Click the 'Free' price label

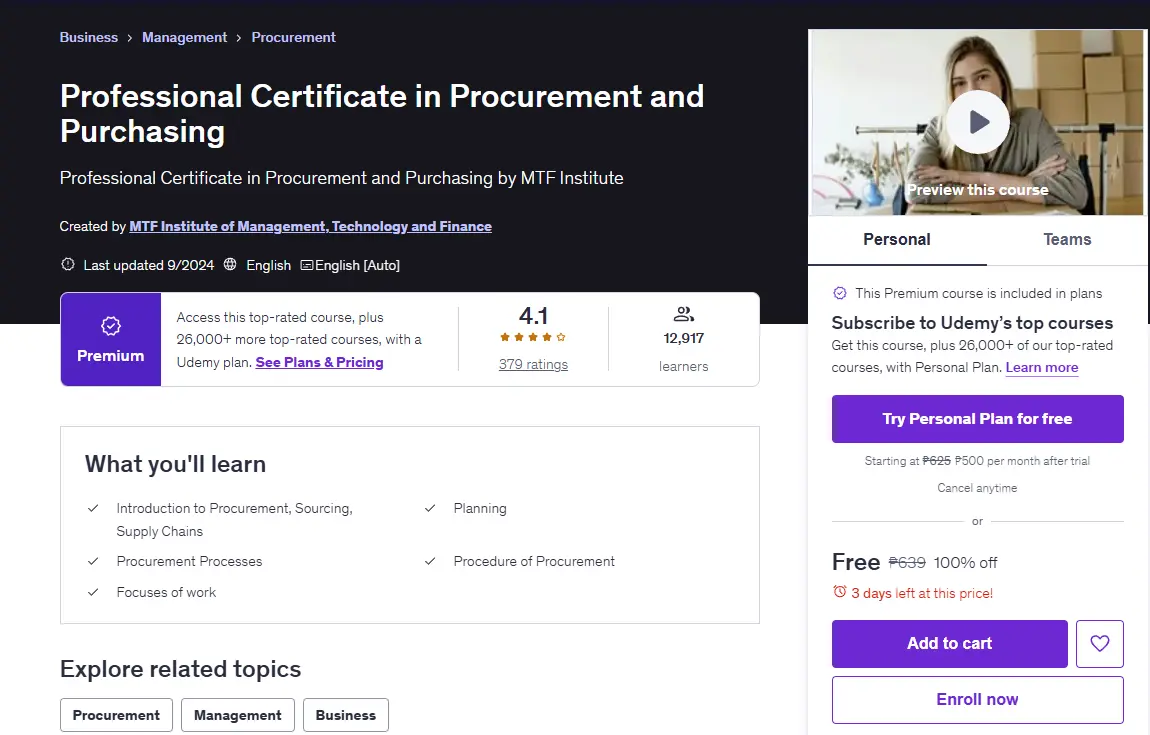coord(856,562)
